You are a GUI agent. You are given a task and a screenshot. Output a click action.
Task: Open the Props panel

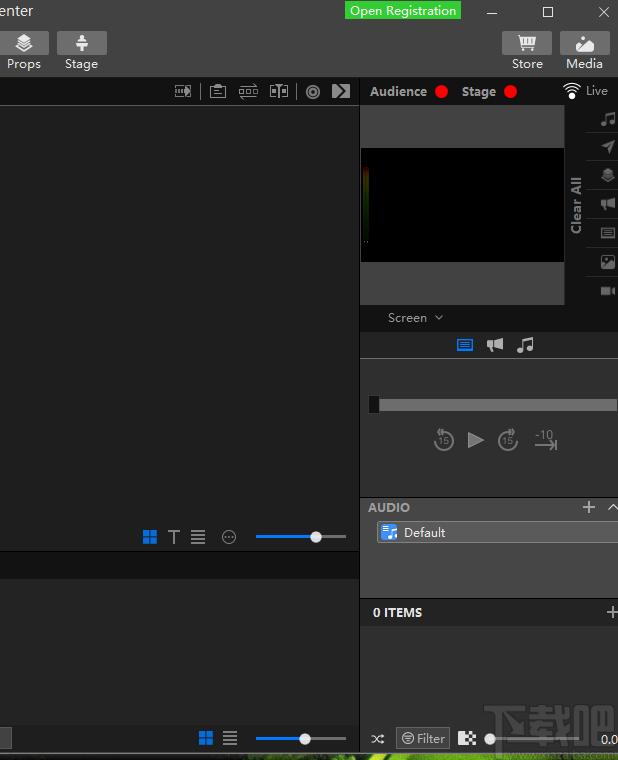pyautogui.click(x=24, y=51)
